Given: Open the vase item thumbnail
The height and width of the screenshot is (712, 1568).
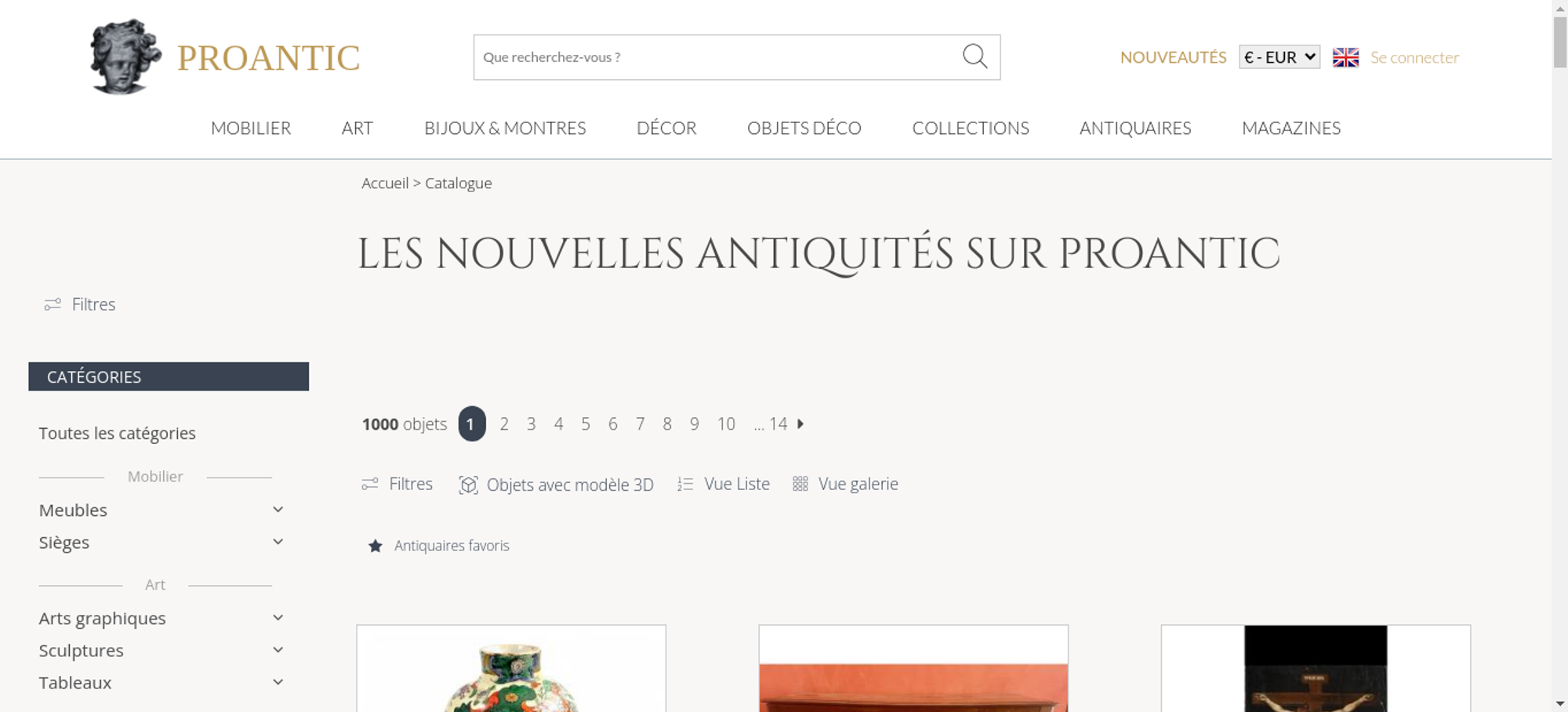Looking at the screenshot, I should [x=511, y=669].
